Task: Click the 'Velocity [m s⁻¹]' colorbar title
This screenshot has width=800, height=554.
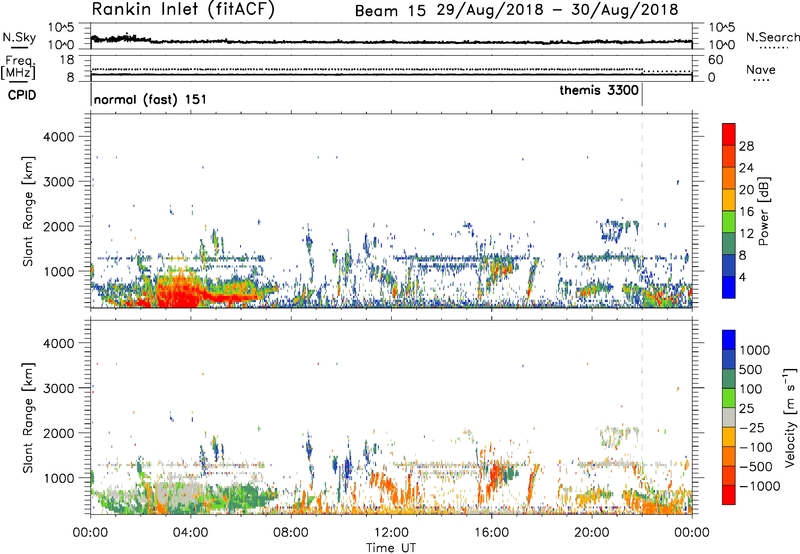Action: pyautogui.click(x=790, y=417)
